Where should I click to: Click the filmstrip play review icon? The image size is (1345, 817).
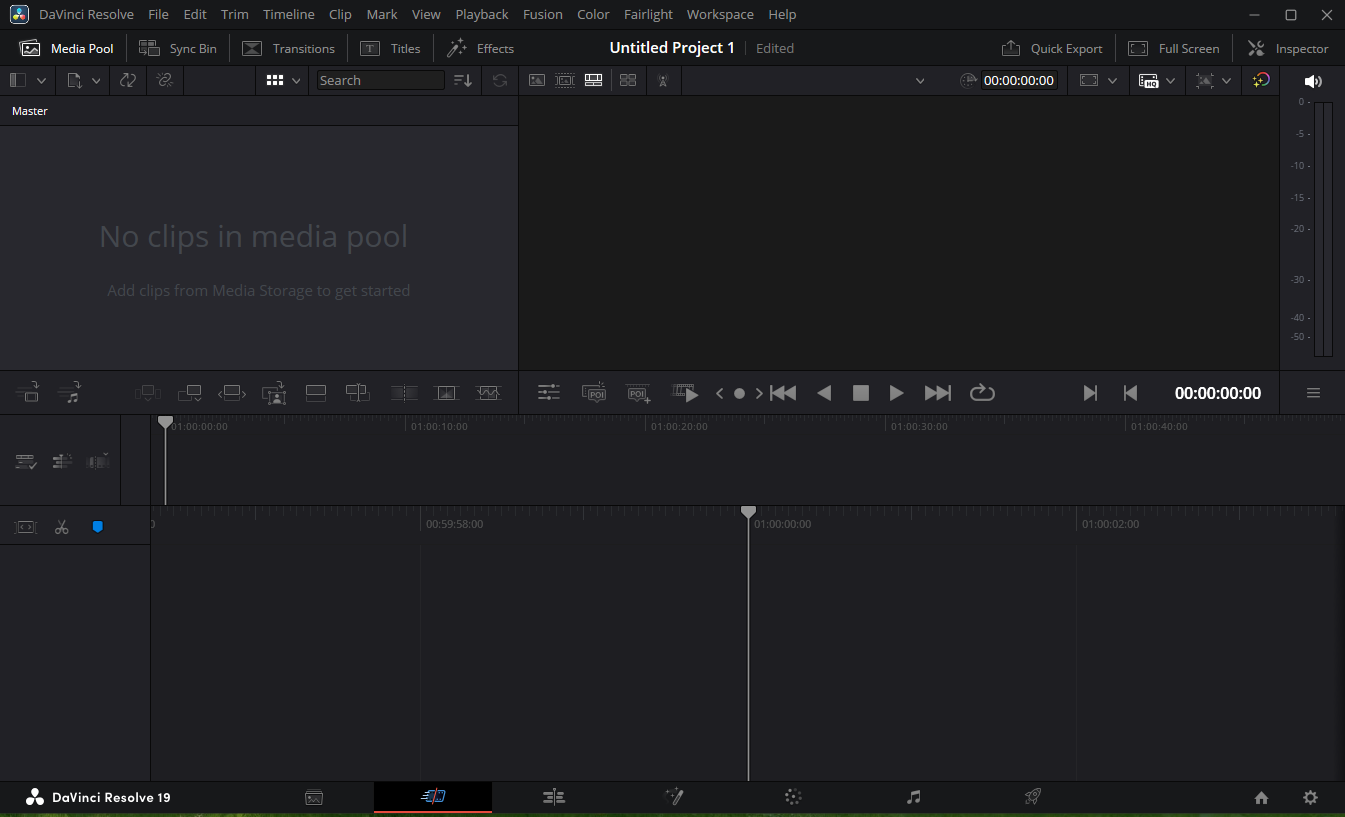[685, 393]
